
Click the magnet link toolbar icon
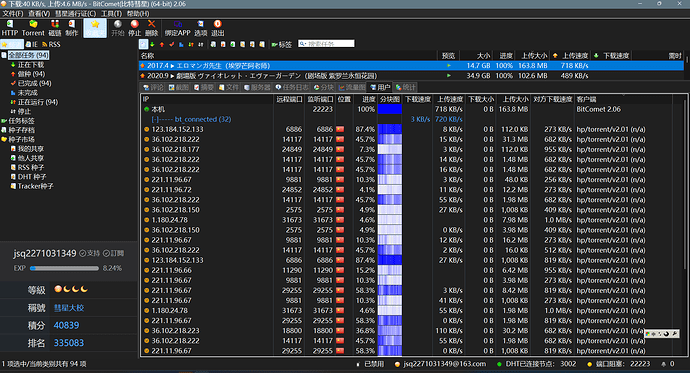[55, 28]
